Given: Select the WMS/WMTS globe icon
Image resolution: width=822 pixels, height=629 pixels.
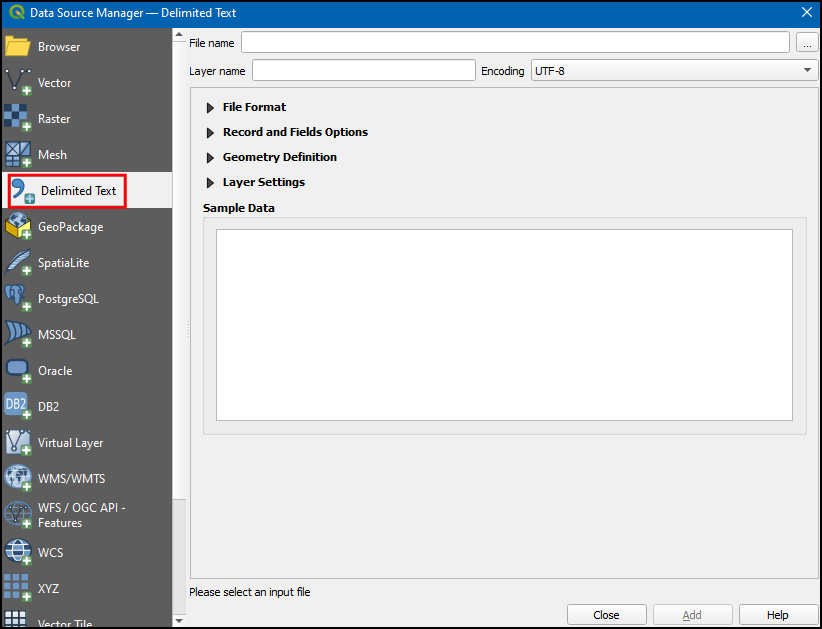Looking at the screenshot, I should [18, 479].
